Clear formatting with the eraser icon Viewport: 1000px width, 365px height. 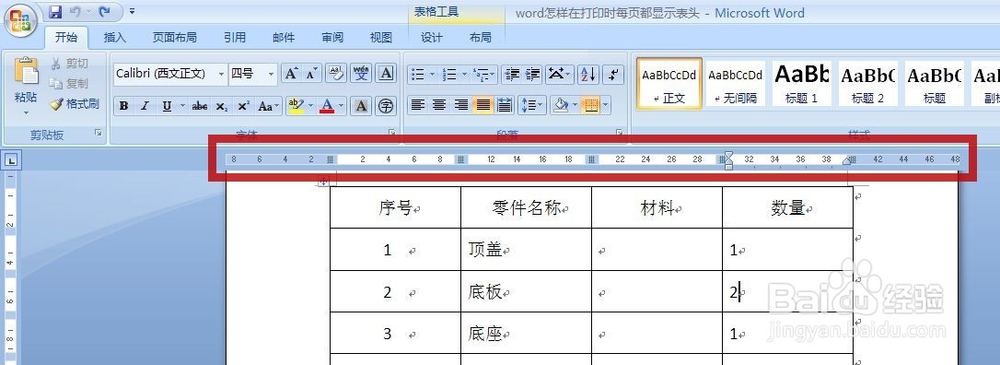[x=335, y=74]
